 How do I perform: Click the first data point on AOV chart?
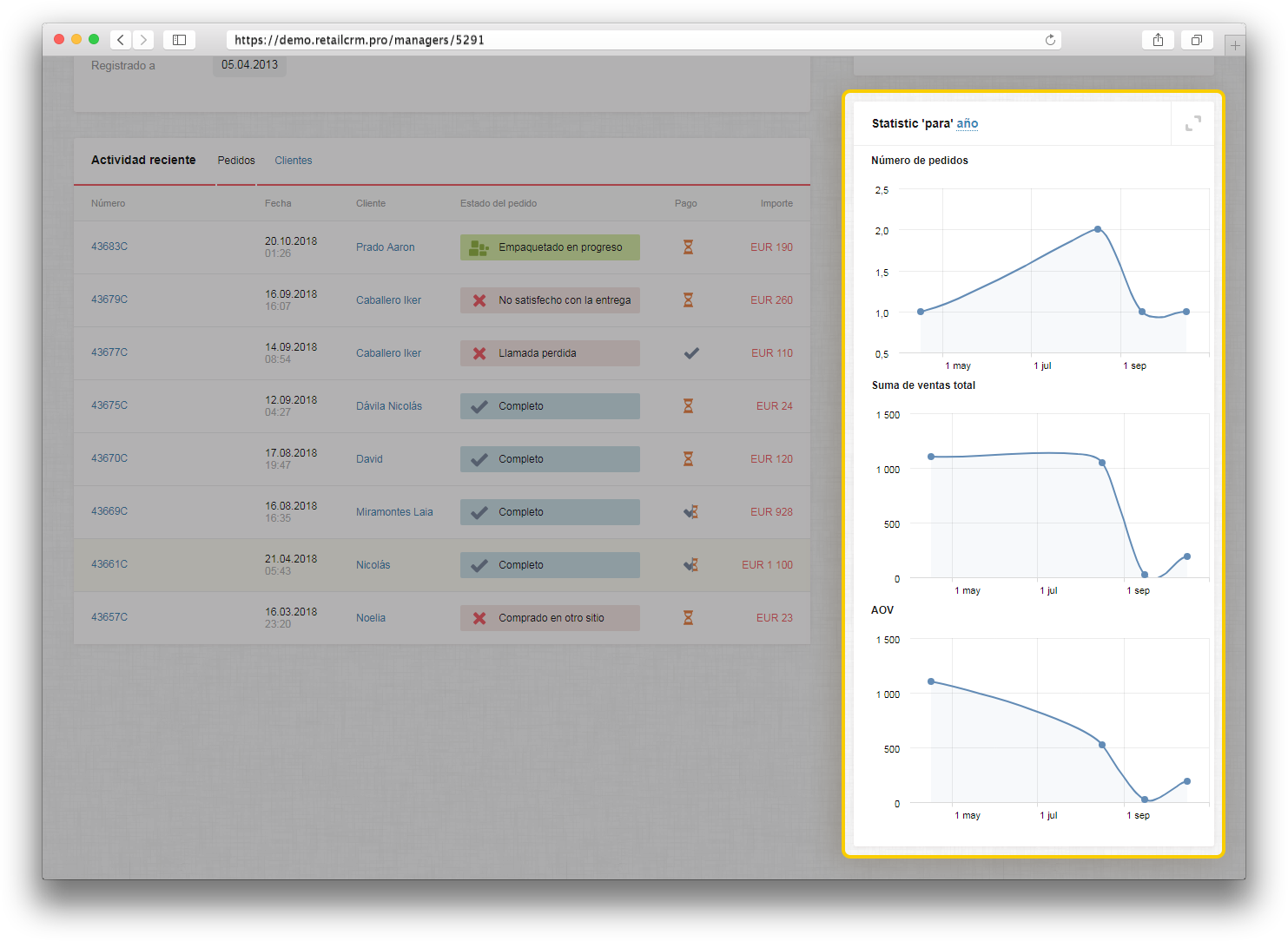point(931,681)
